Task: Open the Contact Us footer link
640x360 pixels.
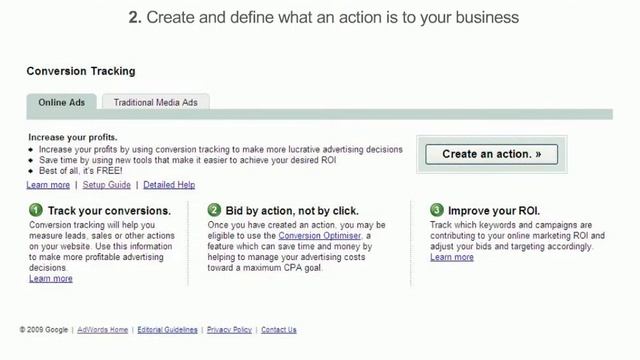Action: click(x=279, y=330)
